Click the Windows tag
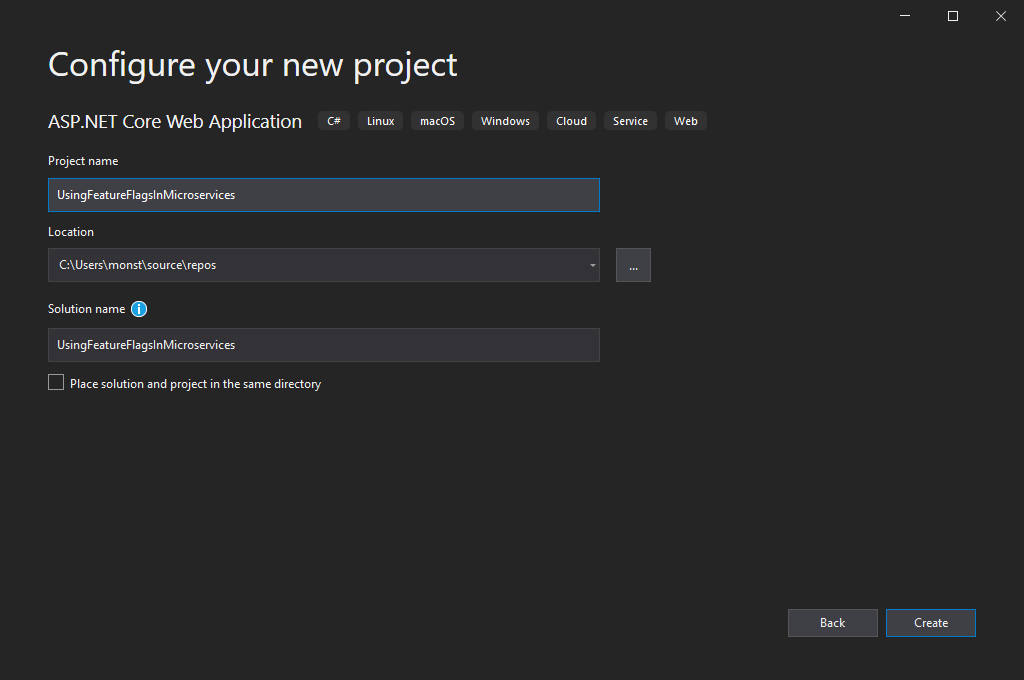This screenshot has height=680, width=1024. [505, 121]
